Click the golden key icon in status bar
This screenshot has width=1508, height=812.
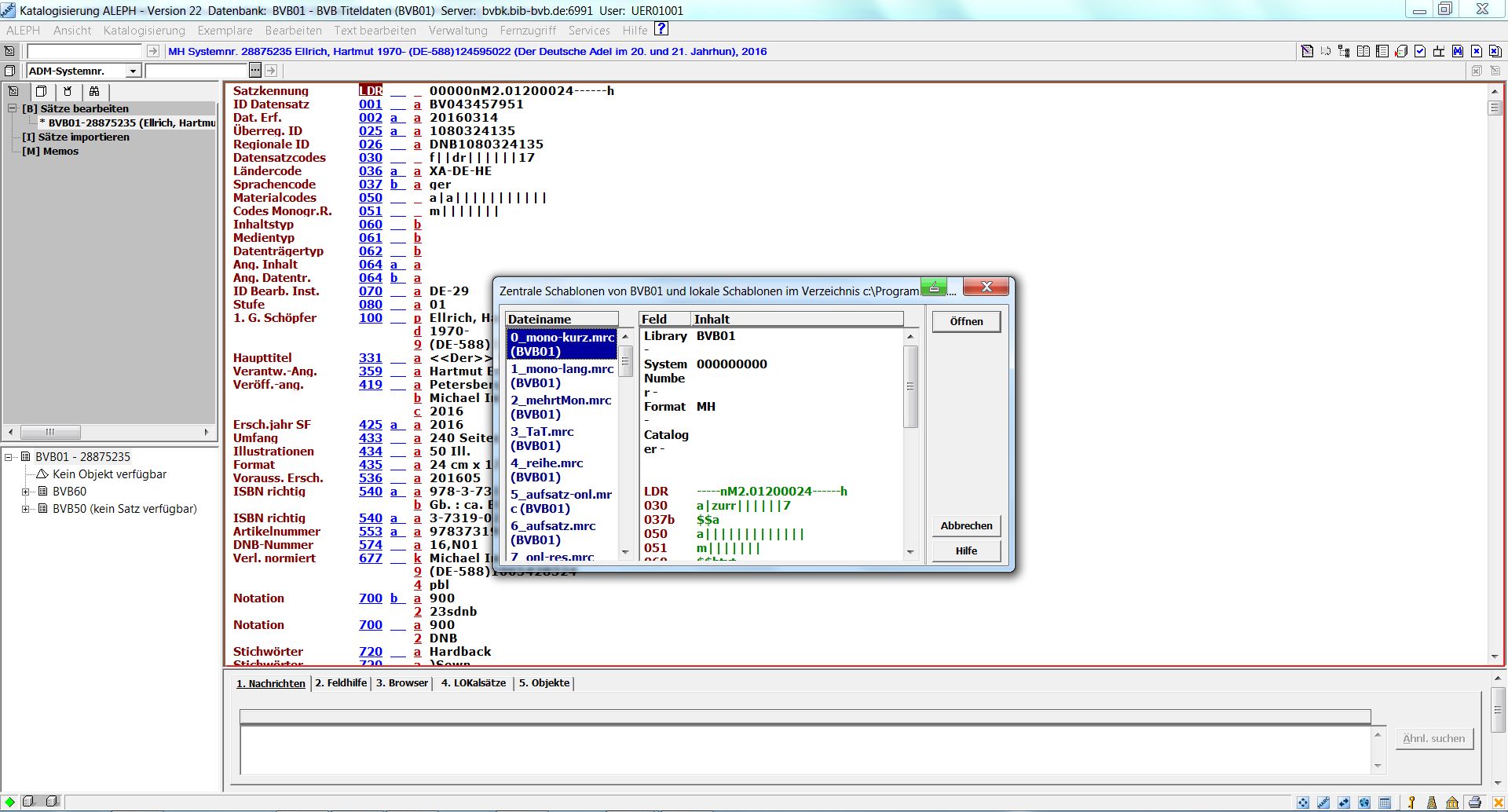coord(1411,802)
